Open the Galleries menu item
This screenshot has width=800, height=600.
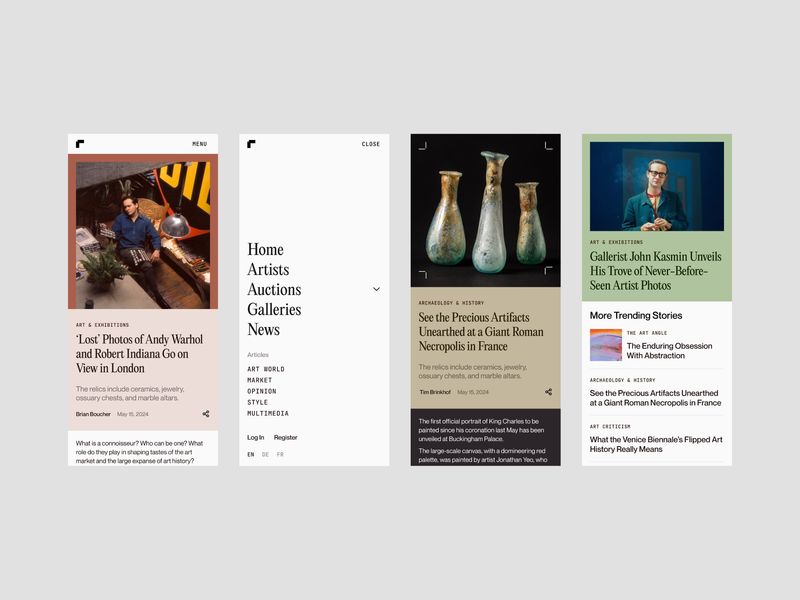click(x=274, y=310)
